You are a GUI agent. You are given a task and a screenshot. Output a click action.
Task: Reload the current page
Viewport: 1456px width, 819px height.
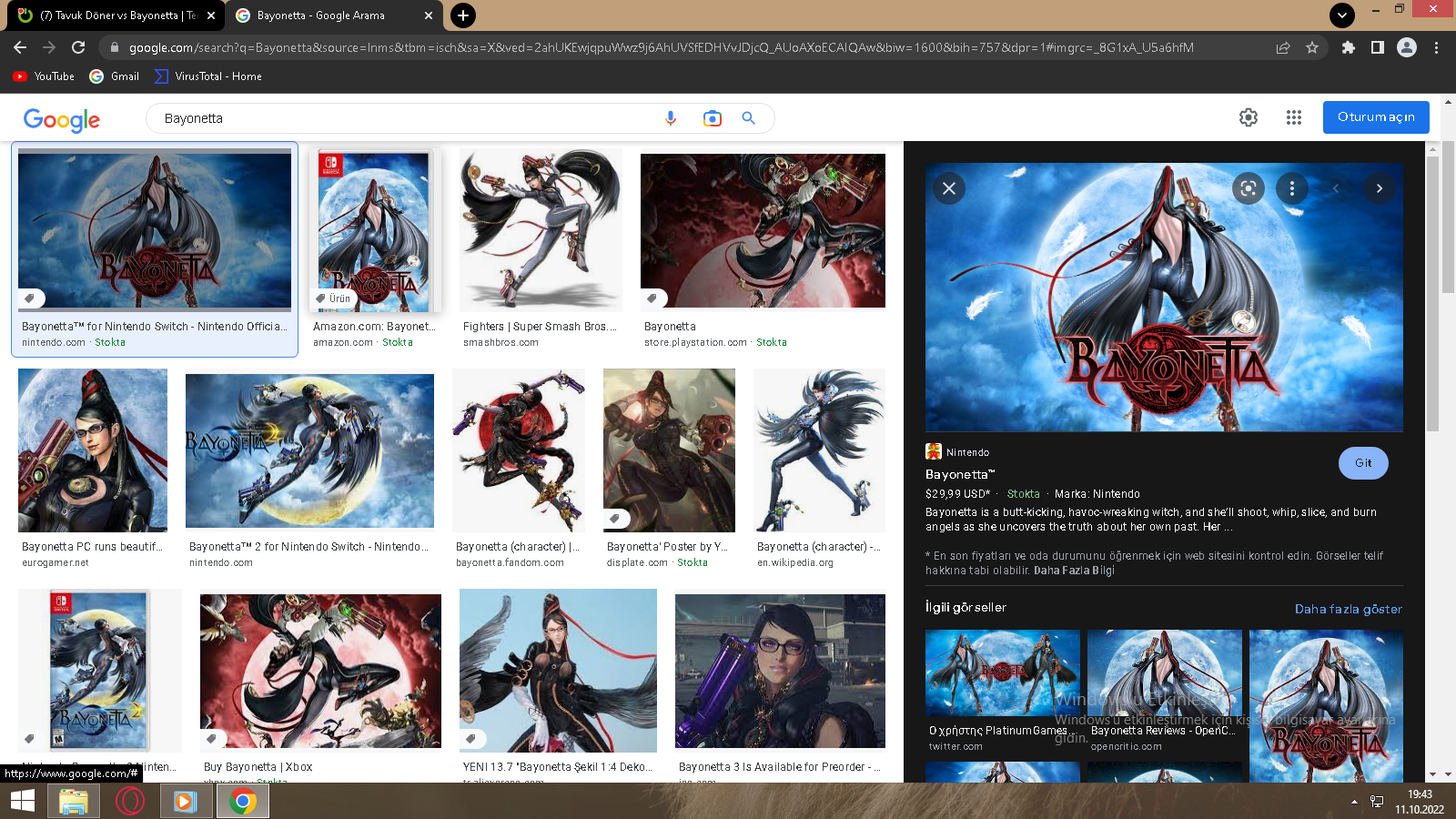click(x=78, y=47)
